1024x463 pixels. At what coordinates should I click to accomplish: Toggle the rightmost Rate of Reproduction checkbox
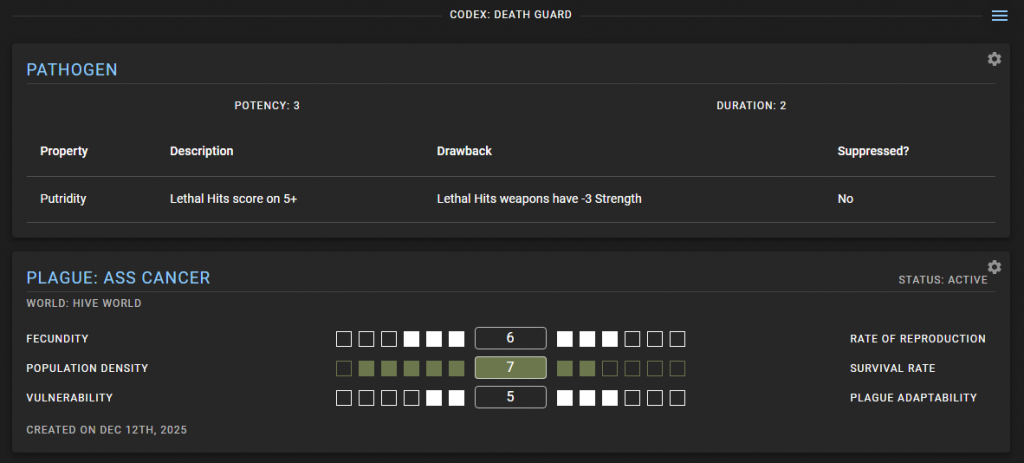click(677, 339)
